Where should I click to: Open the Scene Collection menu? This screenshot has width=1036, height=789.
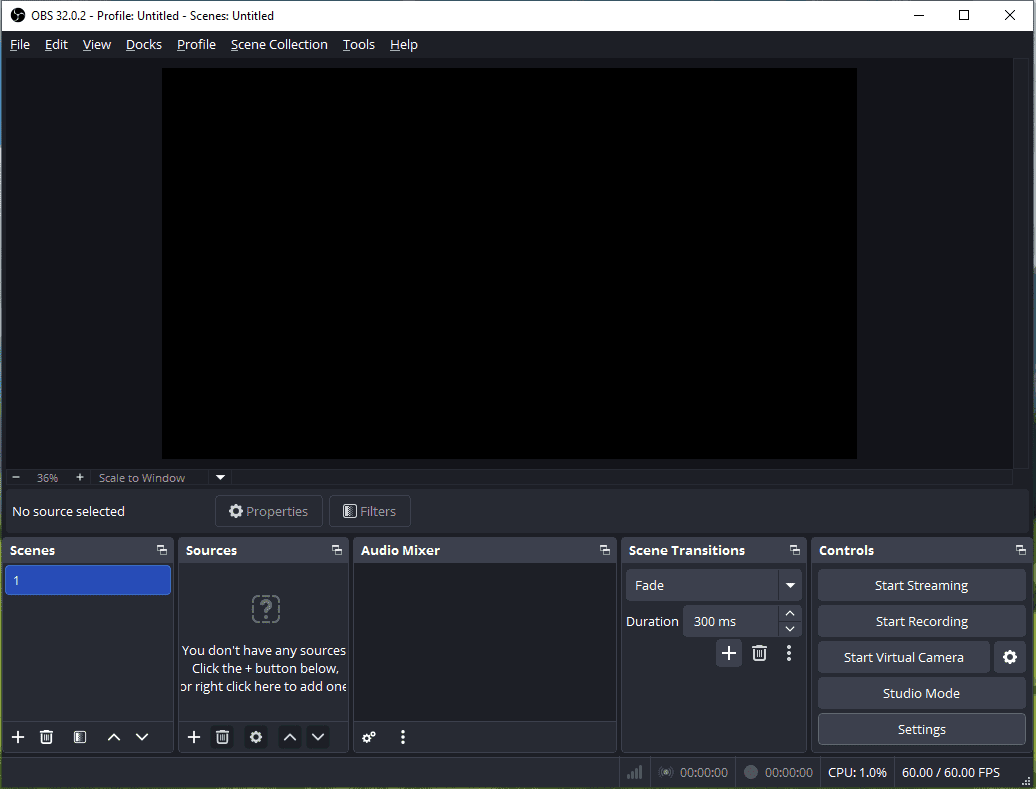279,44
